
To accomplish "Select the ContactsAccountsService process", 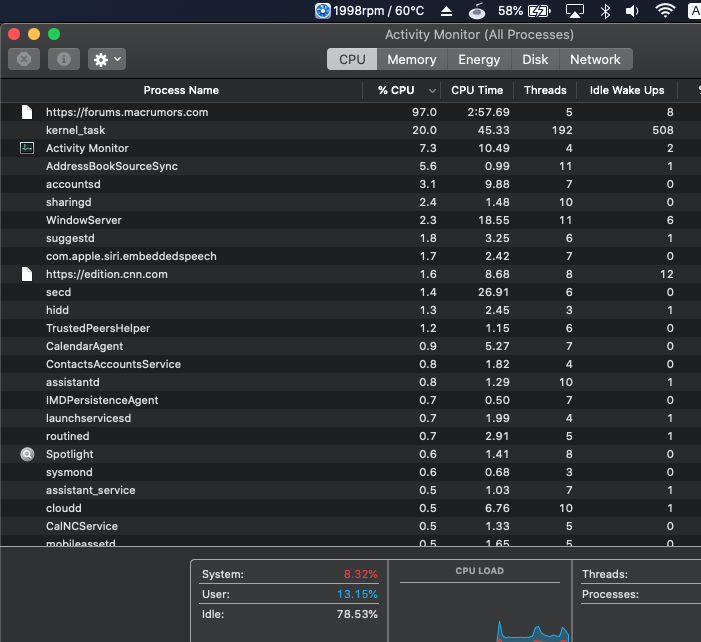I will tap(114, 364).
